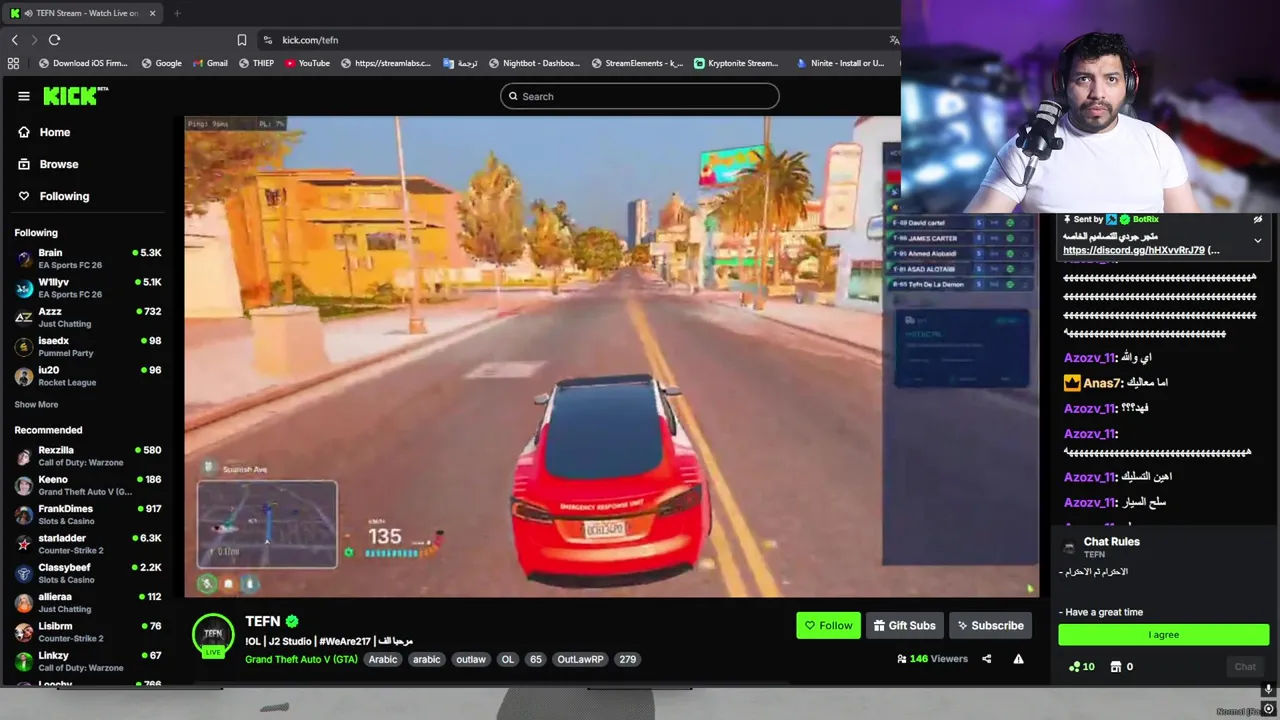Open Lisibrm recommended channel

pos(88,632)
